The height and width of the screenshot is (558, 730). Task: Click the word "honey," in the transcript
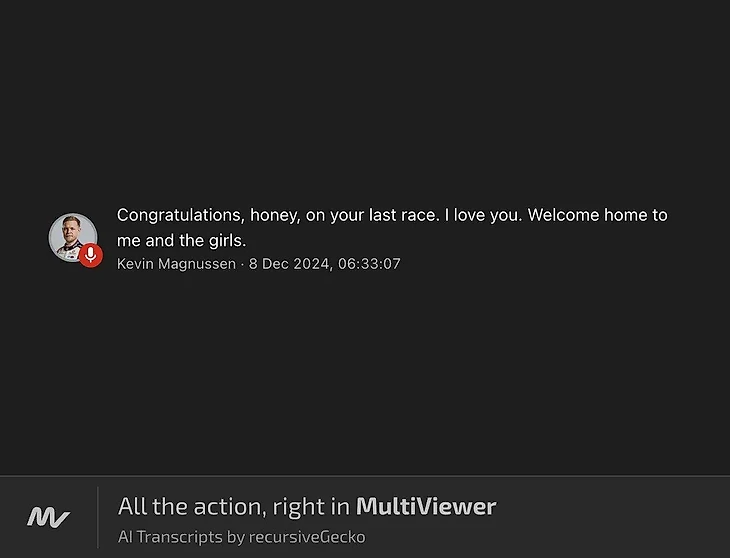pos(275,216)
